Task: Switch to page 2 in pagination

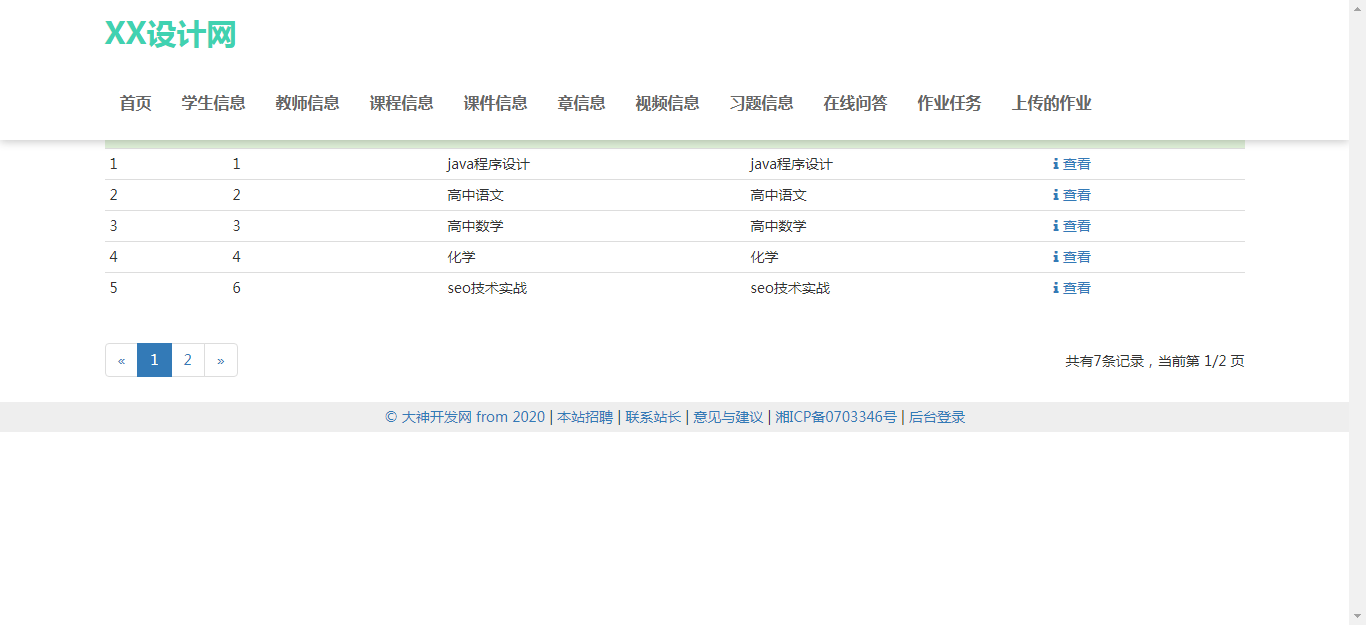Action: coord(188,360)
